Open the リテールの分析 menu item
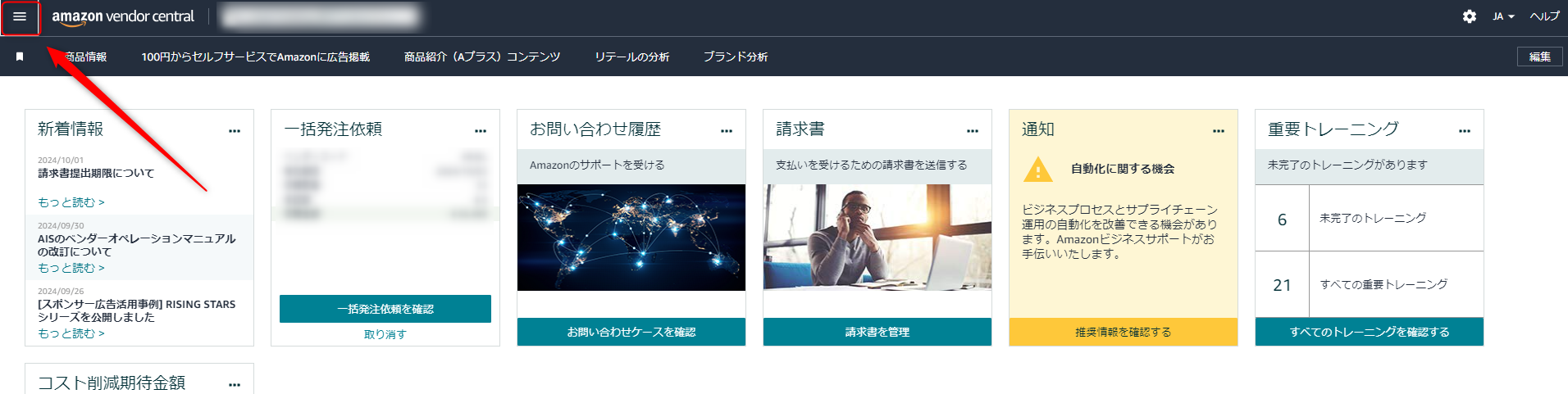The width and height of the screenshot is (1568, 394). tap(632, 57)
